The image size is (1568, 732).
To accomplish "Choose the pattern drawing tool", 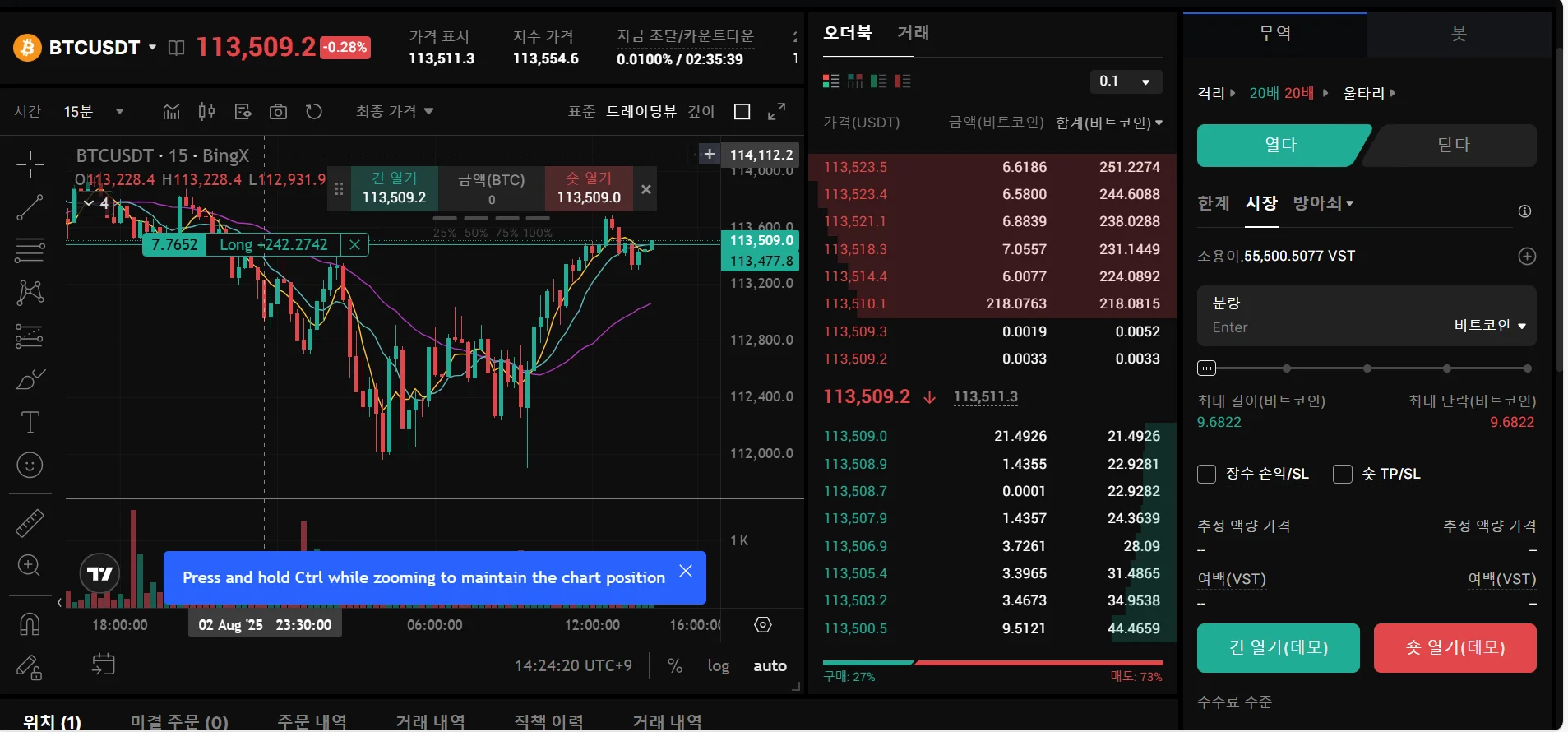I will click(x=30, y=293).
